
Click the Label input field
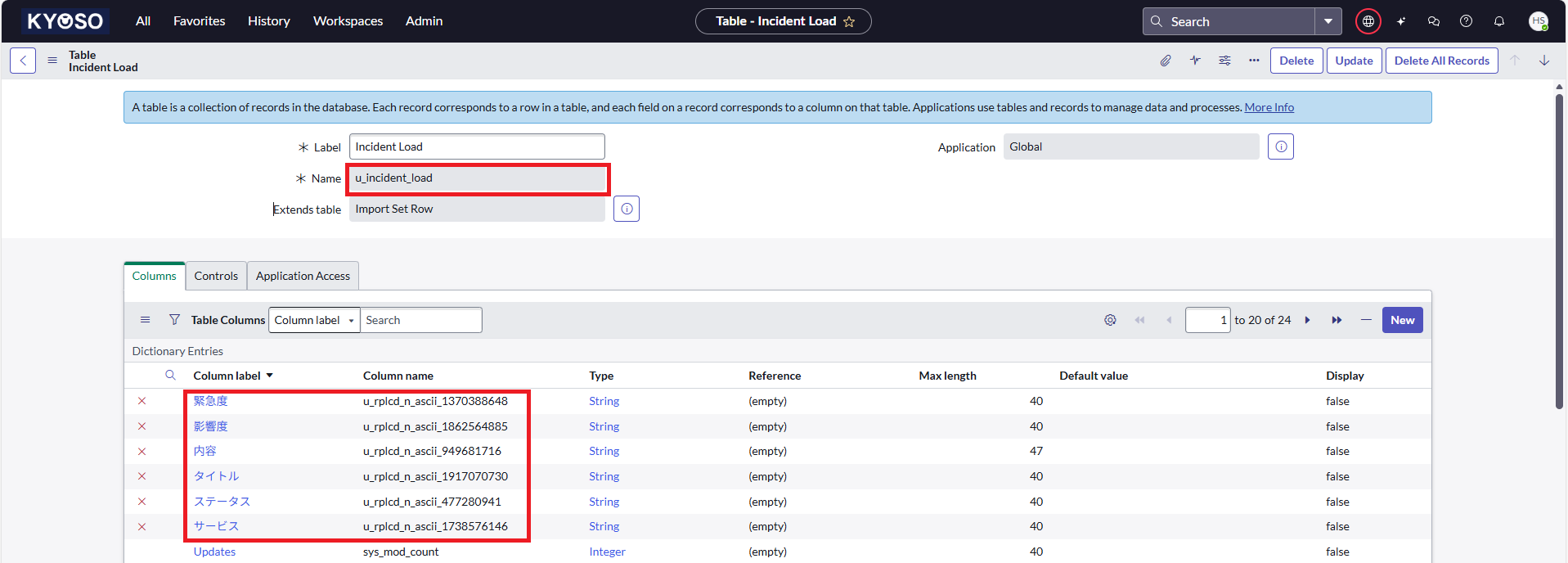(477, 146)
